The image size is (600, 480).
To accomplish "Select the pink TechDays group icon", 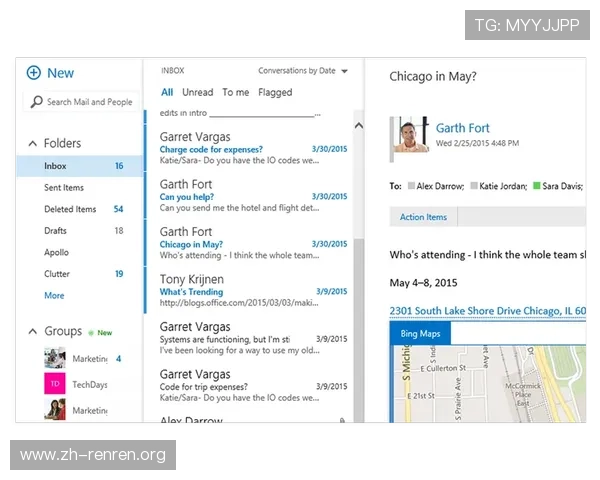I will coord(55,384).
